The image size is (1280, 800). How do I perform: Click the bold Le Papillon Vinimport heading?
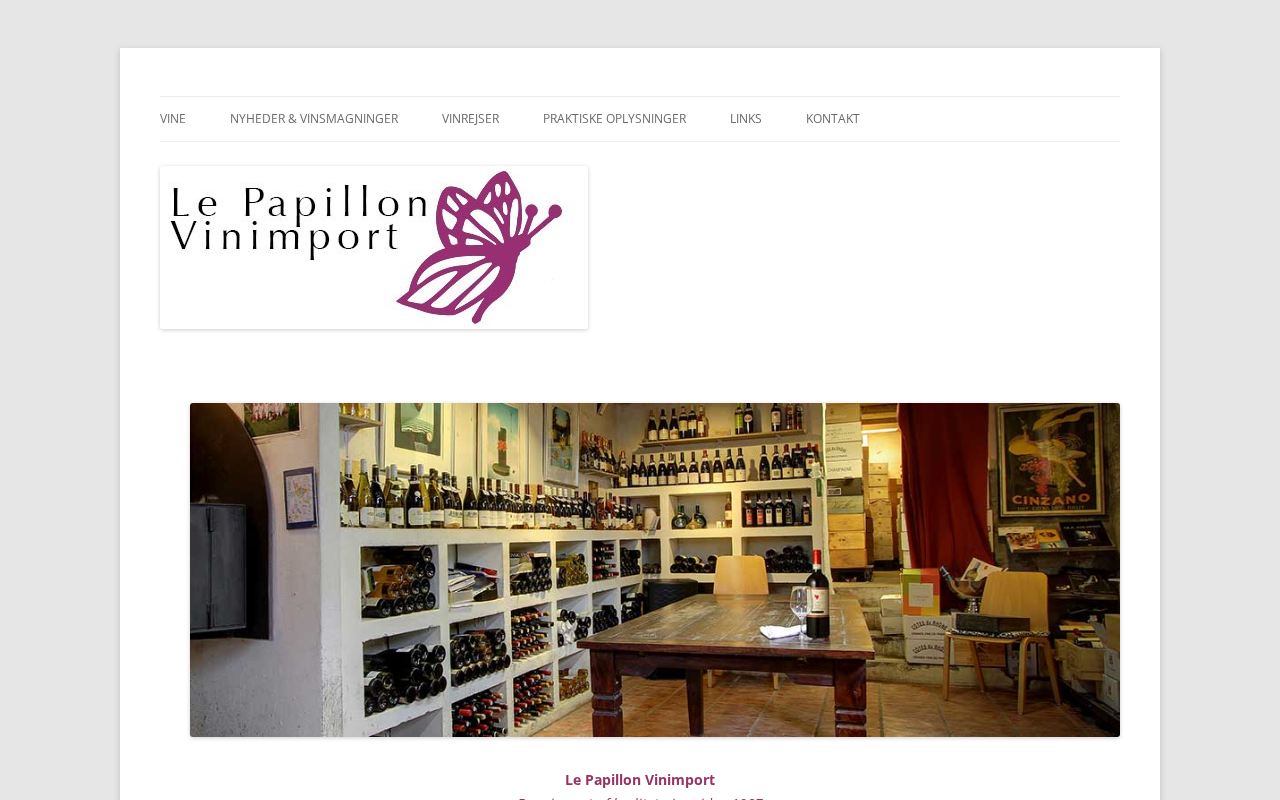[640, 780]
